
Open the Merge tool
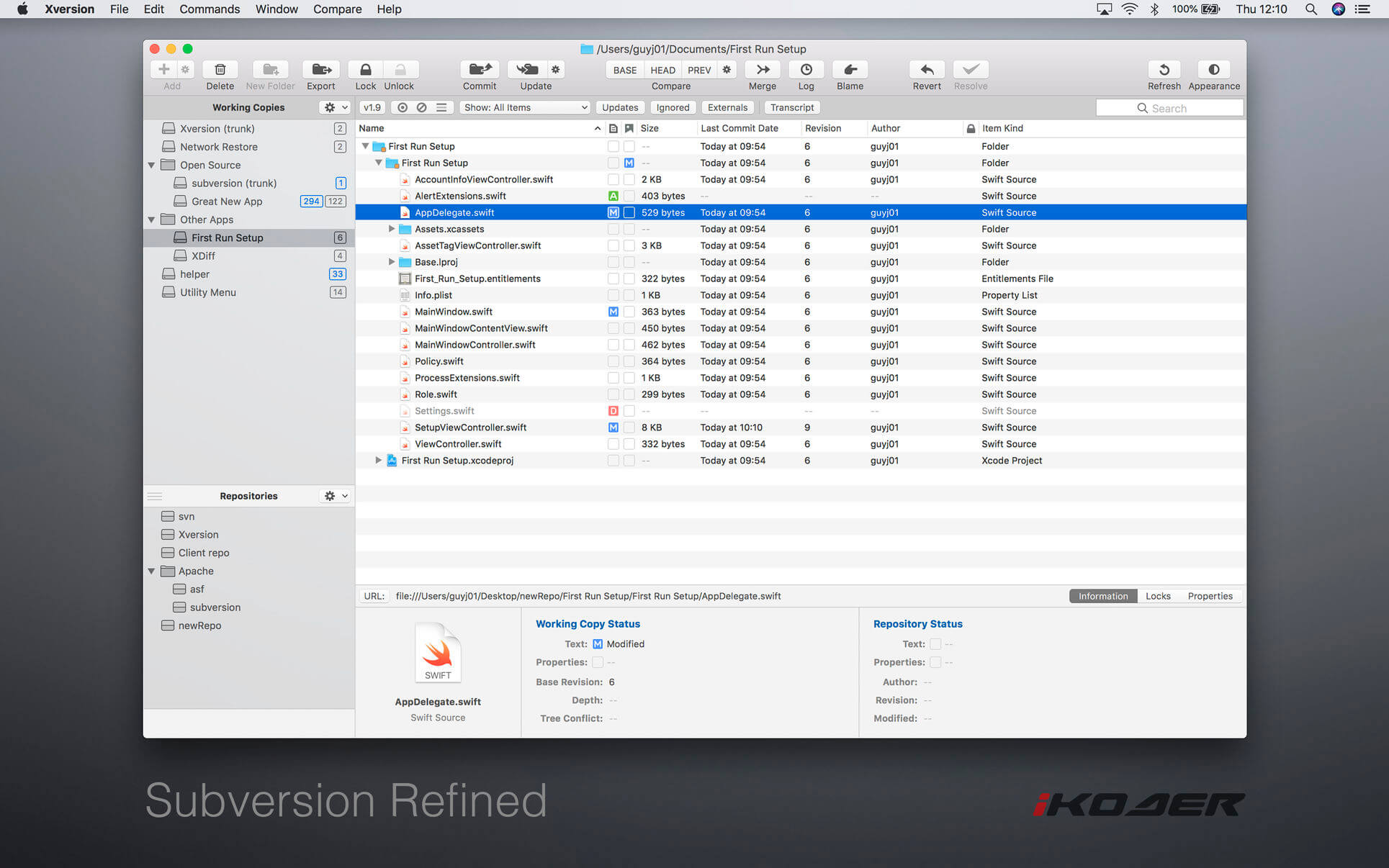click(x=763, y=70)
